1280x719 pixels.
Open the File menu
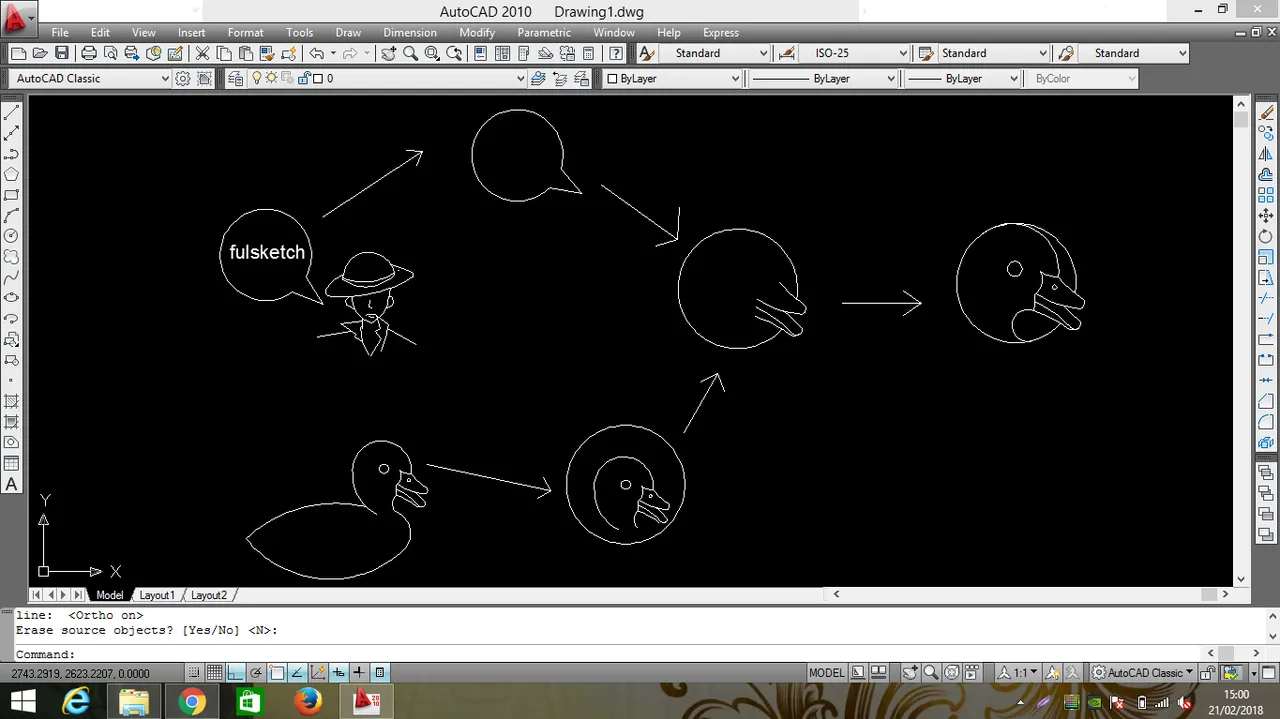pyautogui.click(x=60, y=32)
